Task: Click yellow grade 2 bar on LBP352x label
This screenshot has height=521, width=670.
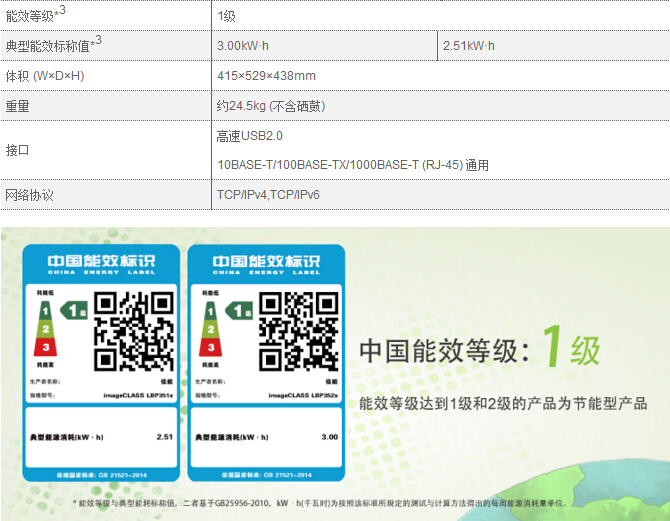Action: [x=211, y=328]
